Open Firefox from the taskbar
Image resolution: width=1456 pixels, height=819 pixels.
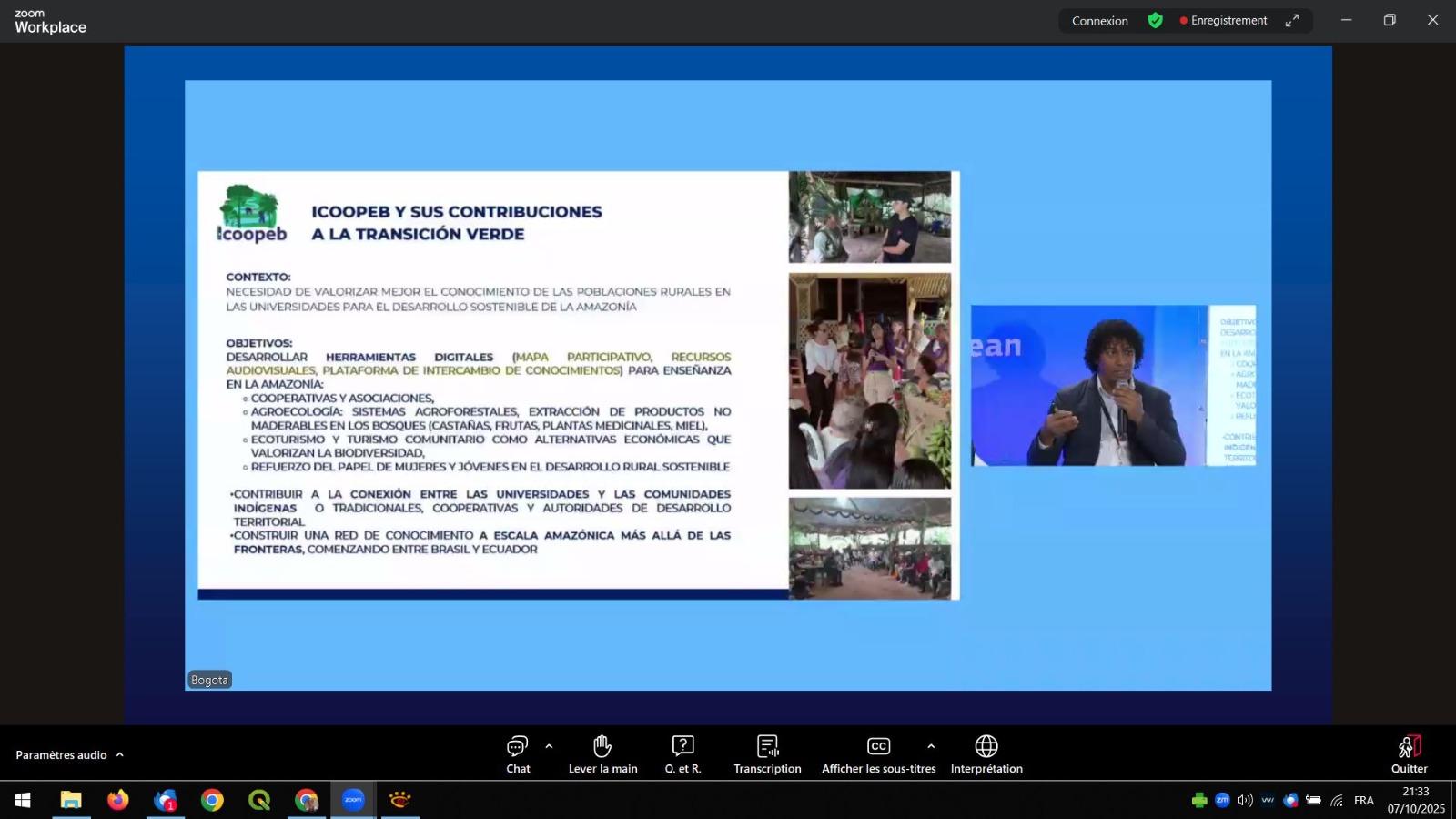[x=118, y=800]
